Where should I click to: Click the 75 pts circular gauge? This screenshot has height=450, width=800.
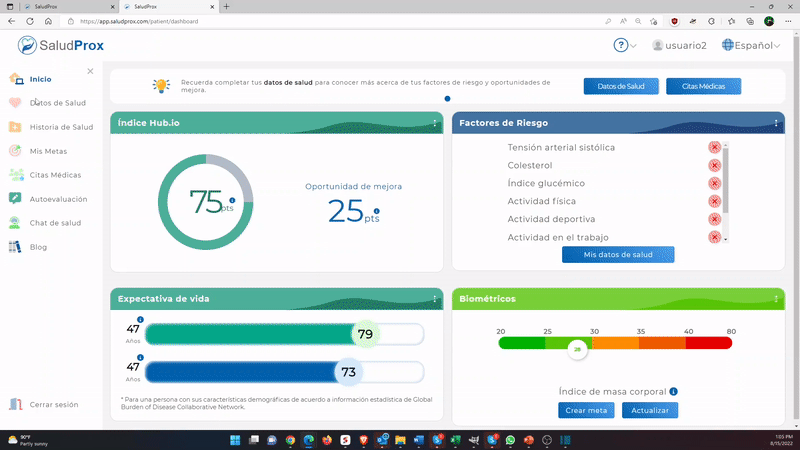[x=206, y=202]
